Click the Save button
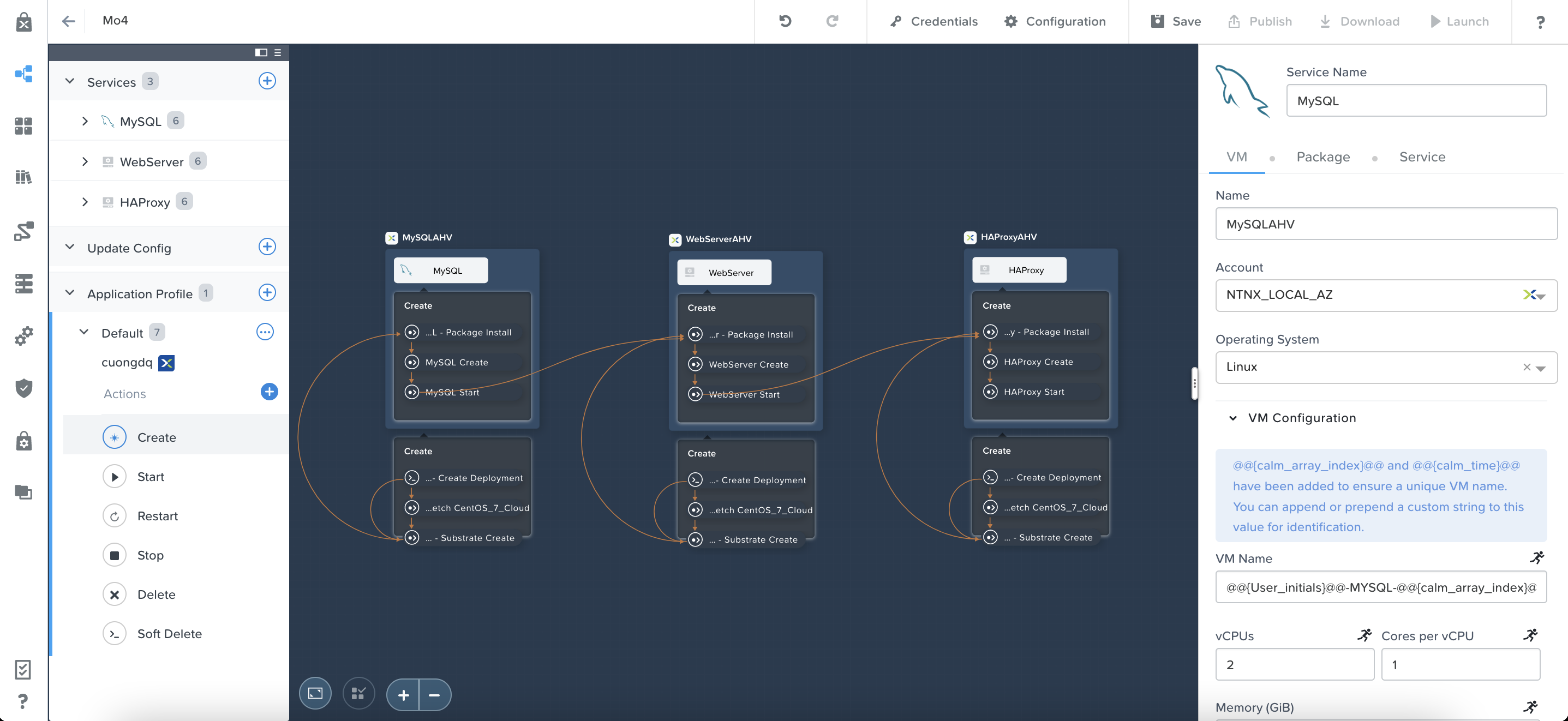Viewport: 1568px width, 721px height. pos(1175,21)
